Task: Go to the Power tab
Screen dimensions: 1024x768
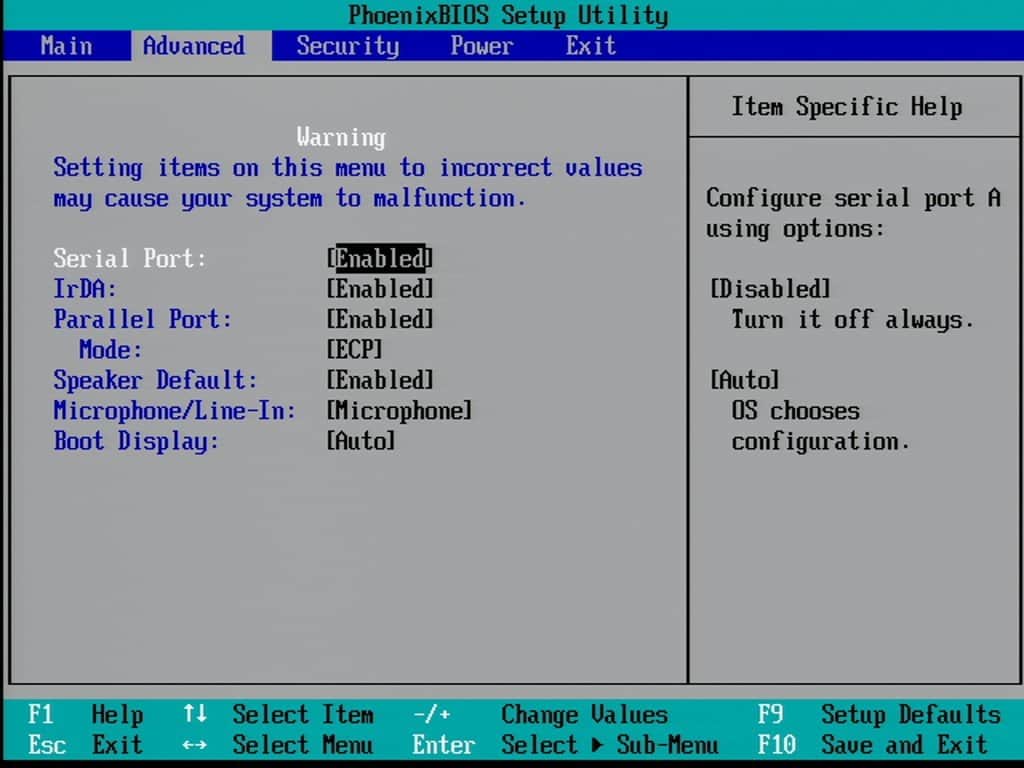Action: point(482,46)
